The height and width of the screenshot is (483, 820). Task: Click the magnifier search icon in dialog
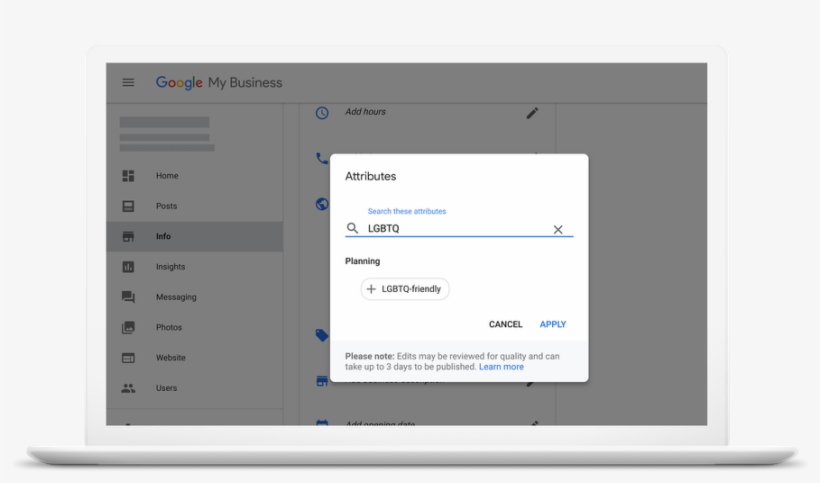352,229
